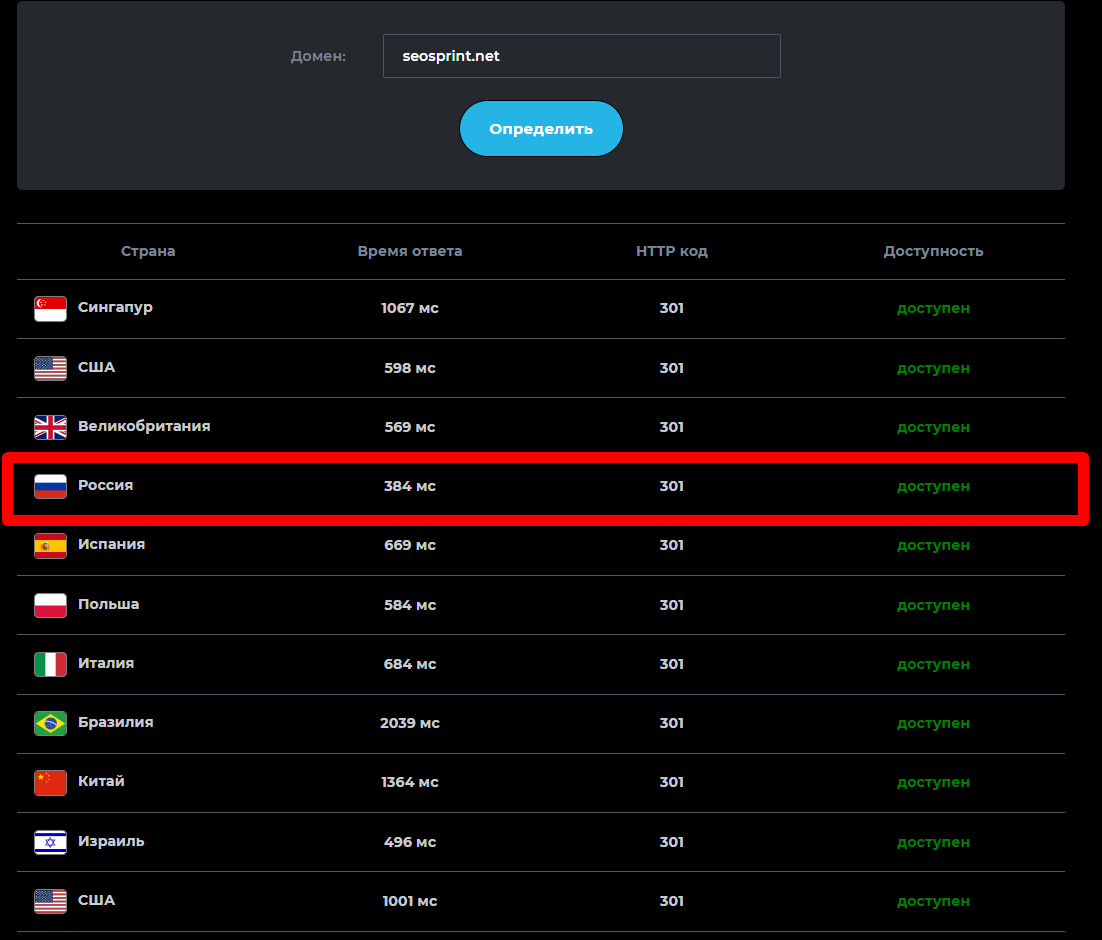This screenshot has width=1102, height=940.
Task: Click USA flag in the 1001 мс row
Action: pyautogui.click(x=50, y=901)
